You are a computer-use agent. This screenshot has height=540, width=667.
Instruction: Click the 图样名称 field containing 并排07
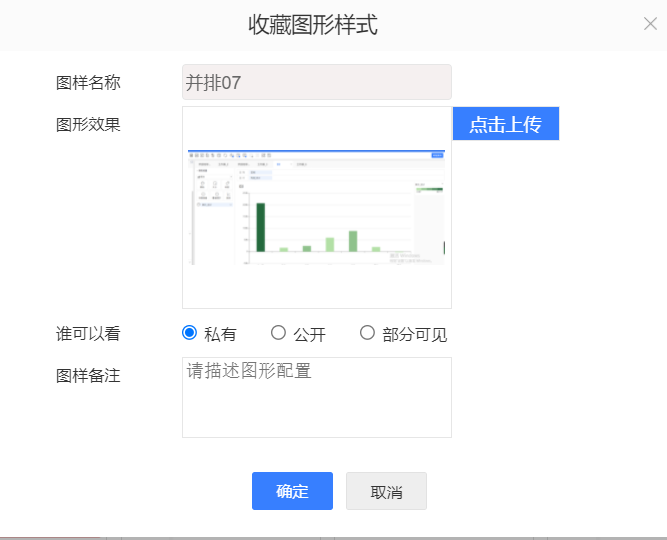pos(317,82)
